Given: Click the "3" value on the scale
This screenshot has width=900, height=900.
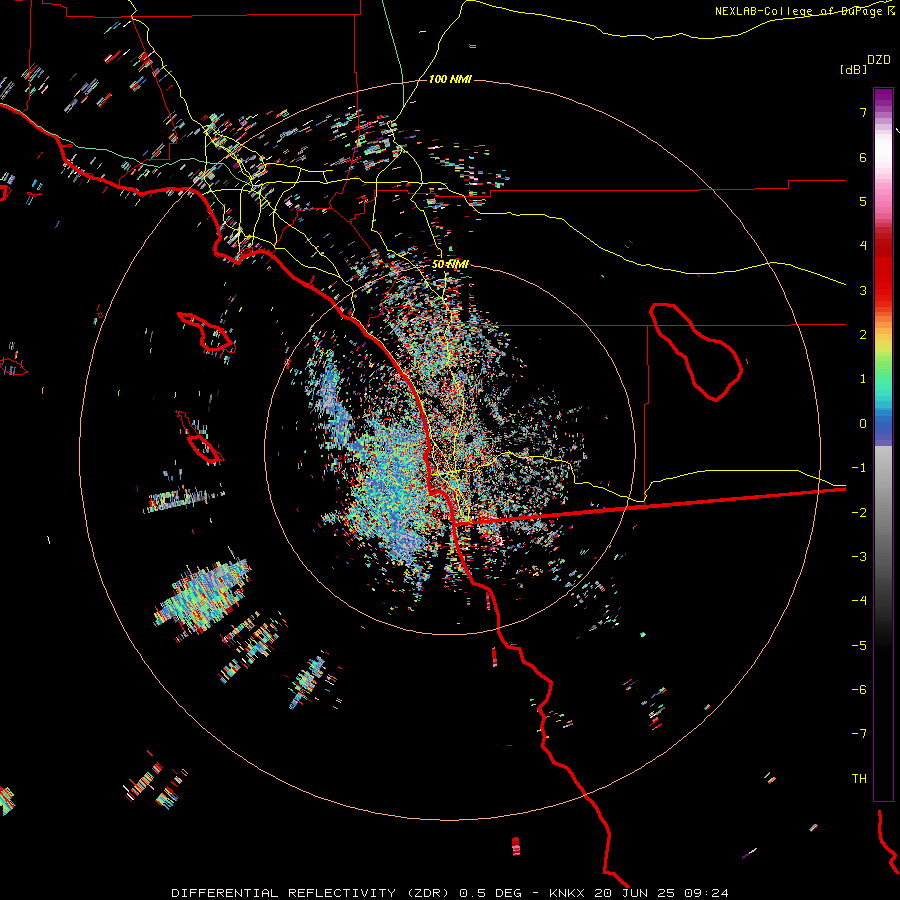Looking at the screenshot, I should (x=863, y=290).
